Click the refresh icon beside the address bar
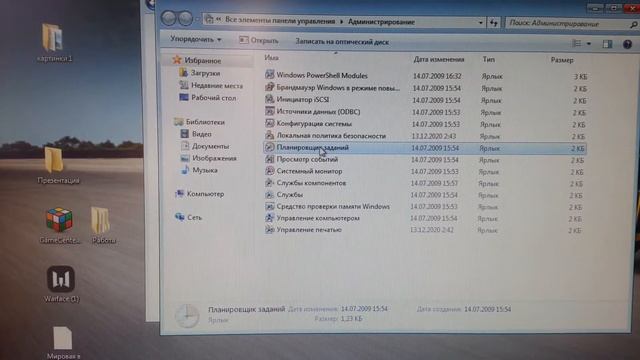 (494, 23)
